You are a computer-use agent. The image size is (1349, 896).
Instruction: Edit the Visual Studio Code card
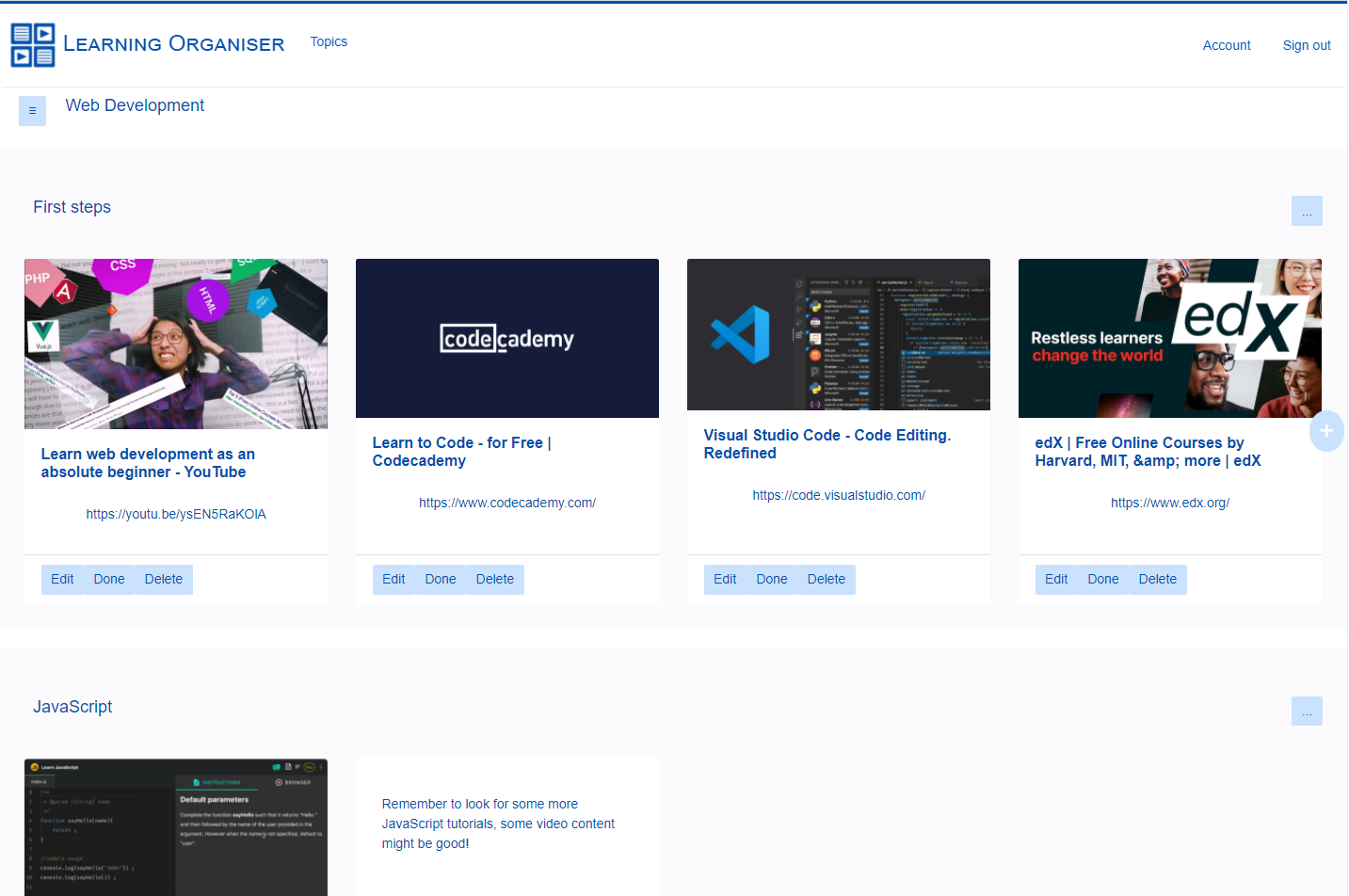[x=725, y=580]
